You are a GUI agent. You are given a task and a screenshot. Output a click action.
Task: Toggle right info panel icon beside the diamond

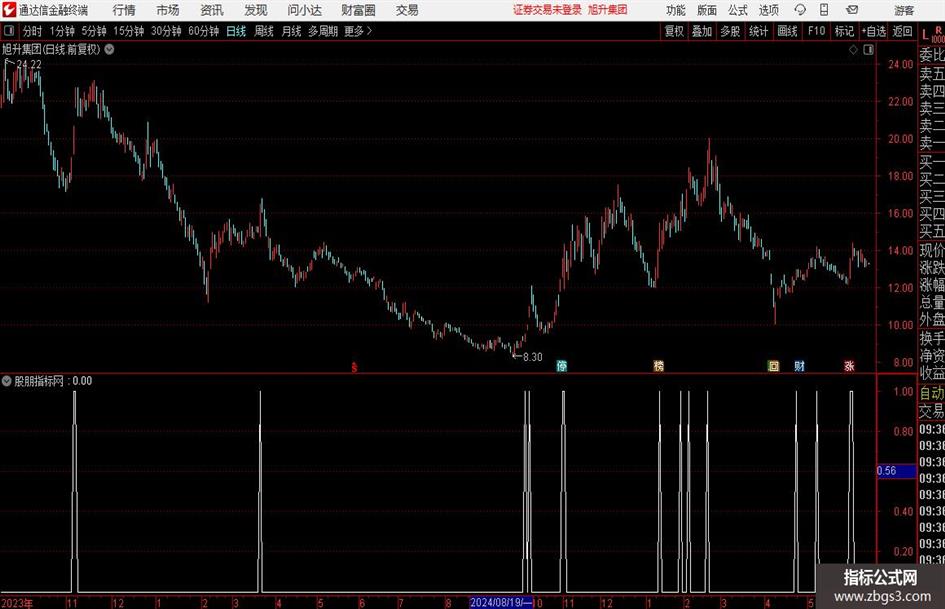coord(868,50)
